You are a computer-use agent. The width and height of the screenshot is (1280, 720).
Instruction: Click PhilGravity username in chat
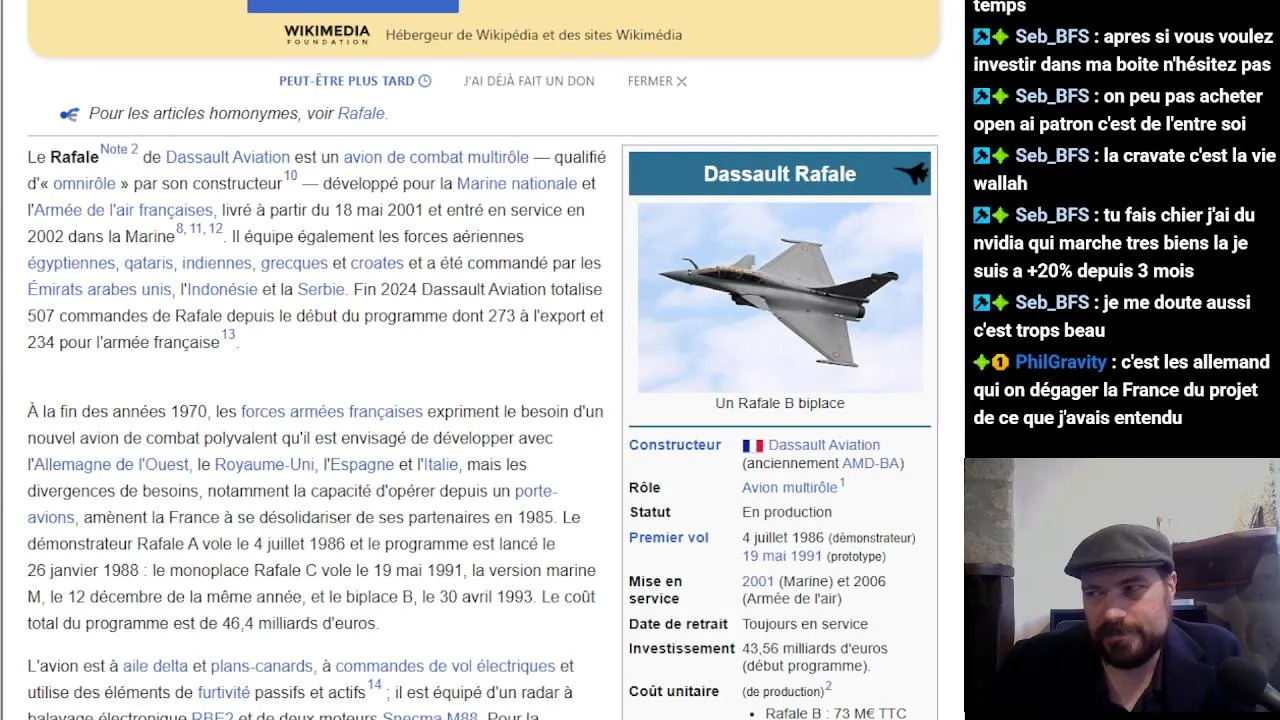(x=1061, y=362)
